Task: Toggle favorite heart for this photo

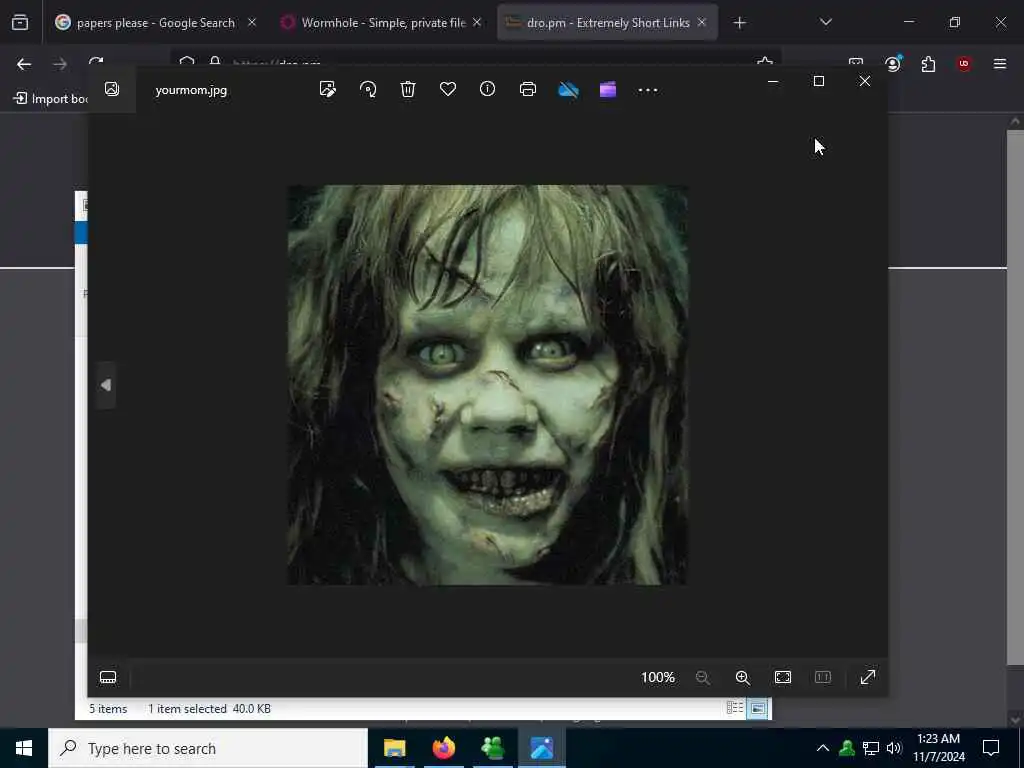Action: (448, 90)
